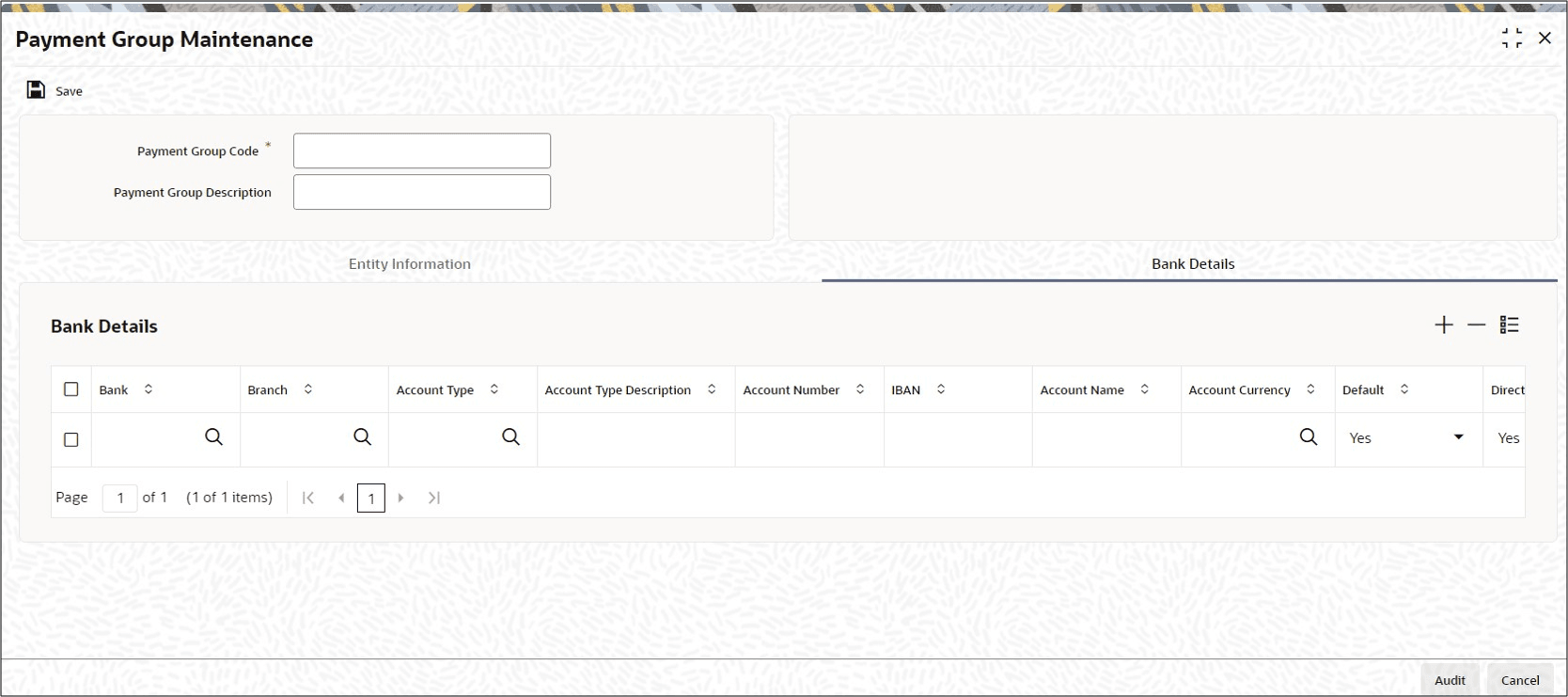Remove the selected Bank Details row

1477,325
